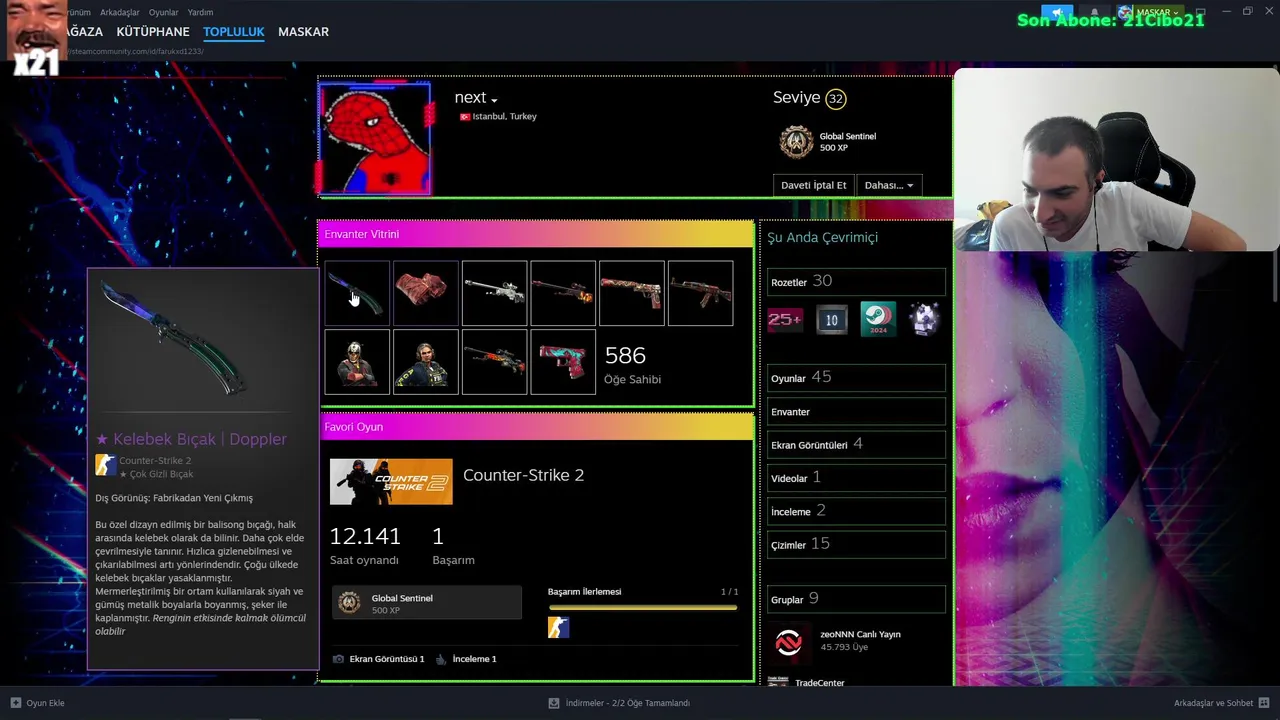This screenshot has width=1280, height=720.
Task: Open the purple crystal badge
Action: tap(925, 319)
